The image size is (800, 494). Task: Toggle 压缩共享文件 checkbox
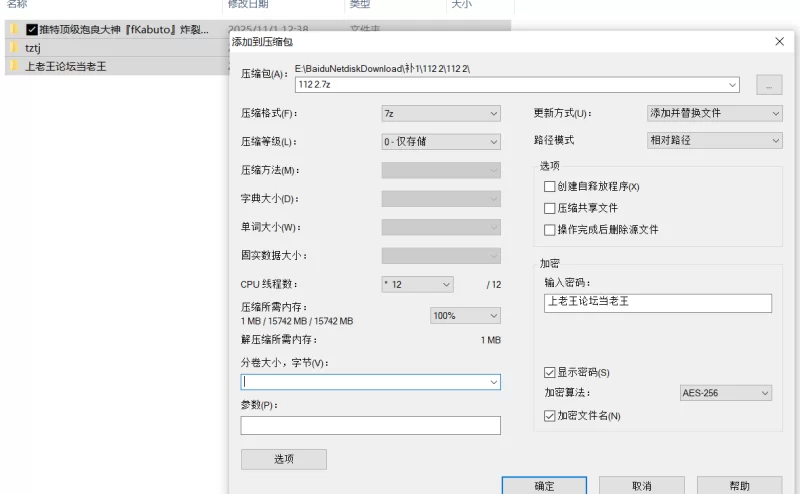pyautogui.click(x=549, y=208)
